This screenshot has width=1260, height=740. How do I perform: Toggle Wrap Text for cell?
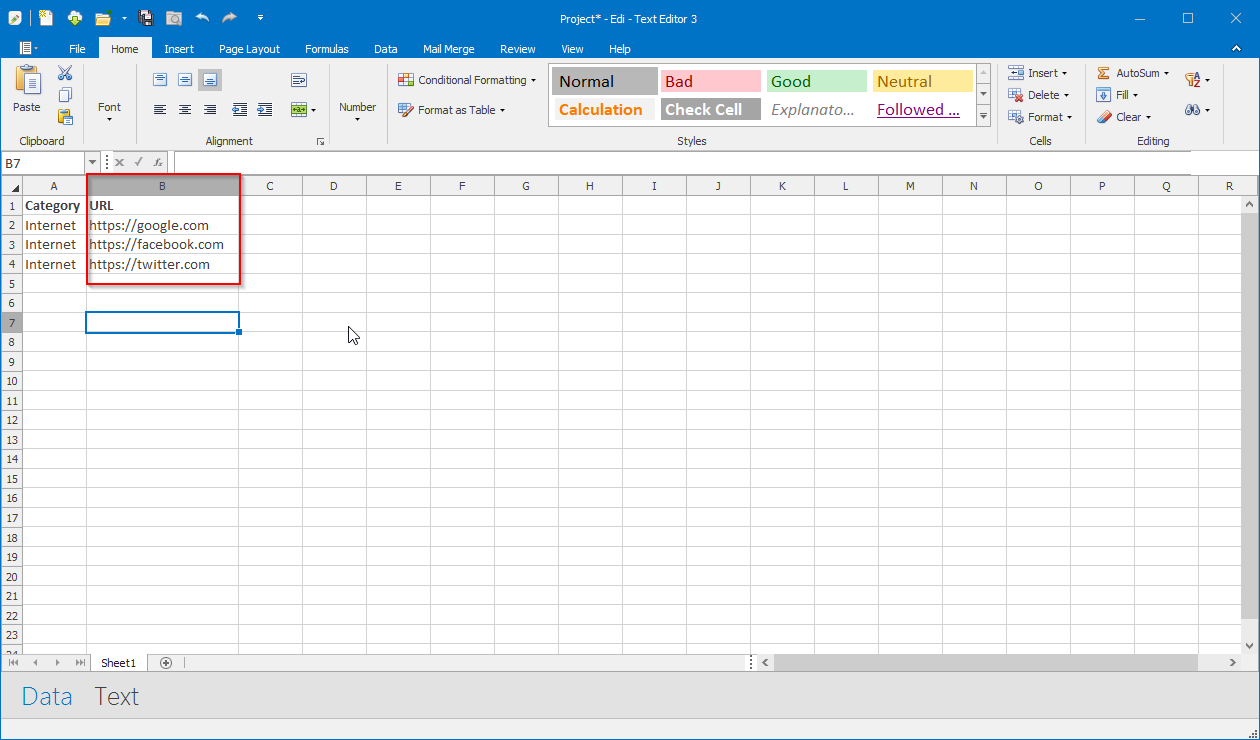(x=299, y=80)
